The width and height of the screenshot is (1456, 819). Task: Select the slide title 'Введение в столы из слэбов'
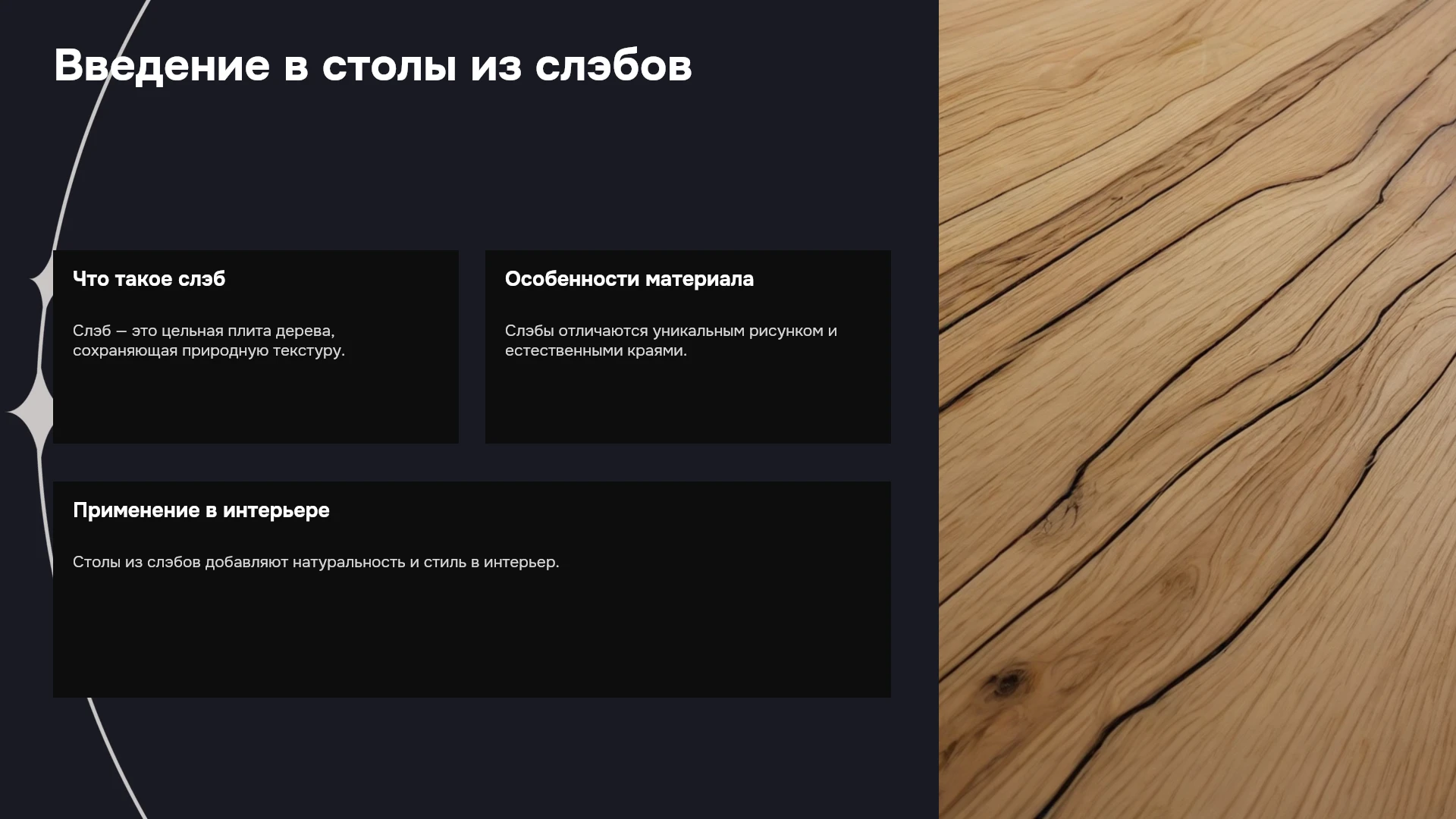(372, 65)
